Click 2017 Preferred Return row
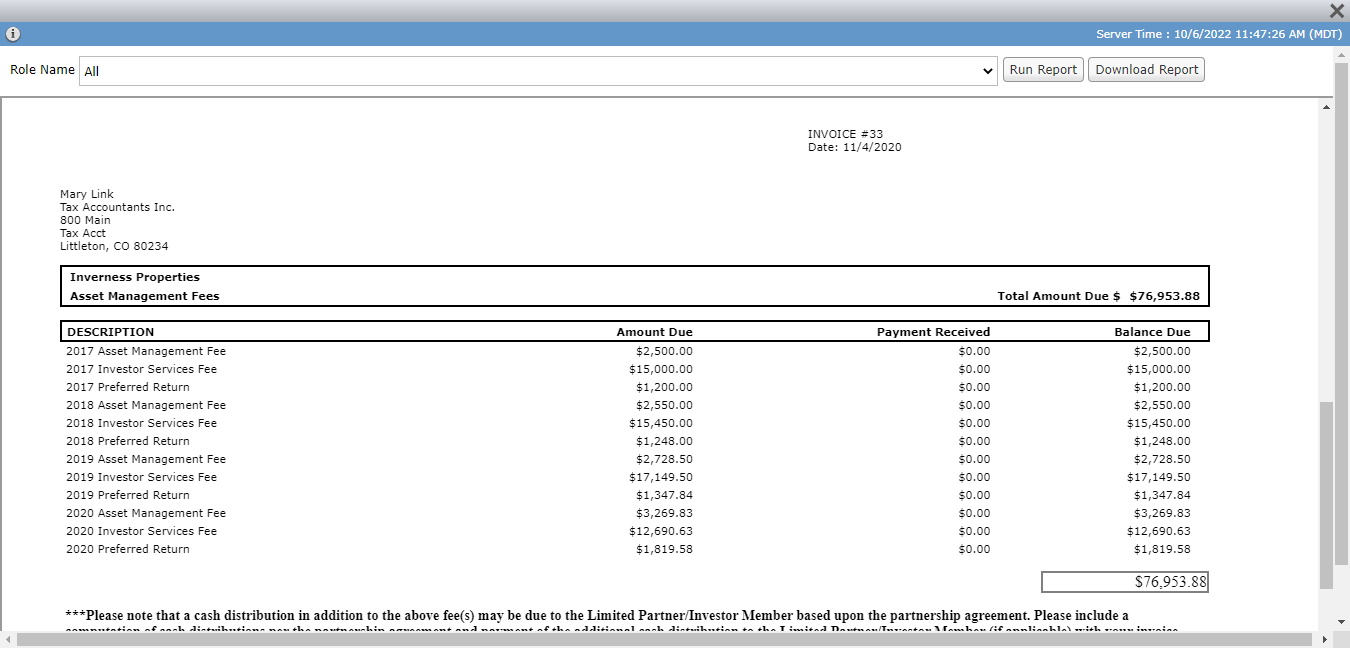 (634, 387)
